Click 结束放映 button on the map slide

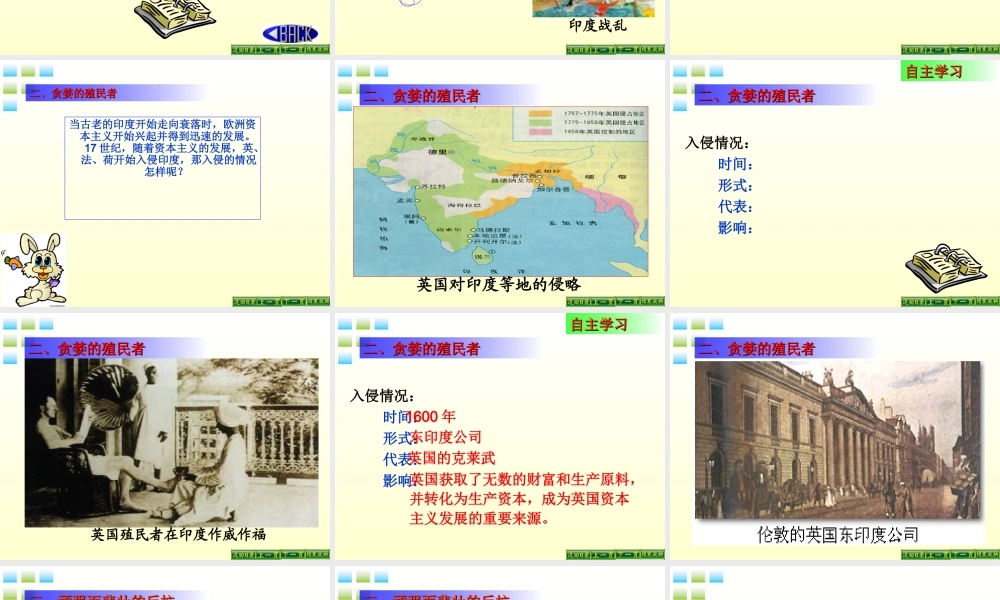tap(652, 302)
